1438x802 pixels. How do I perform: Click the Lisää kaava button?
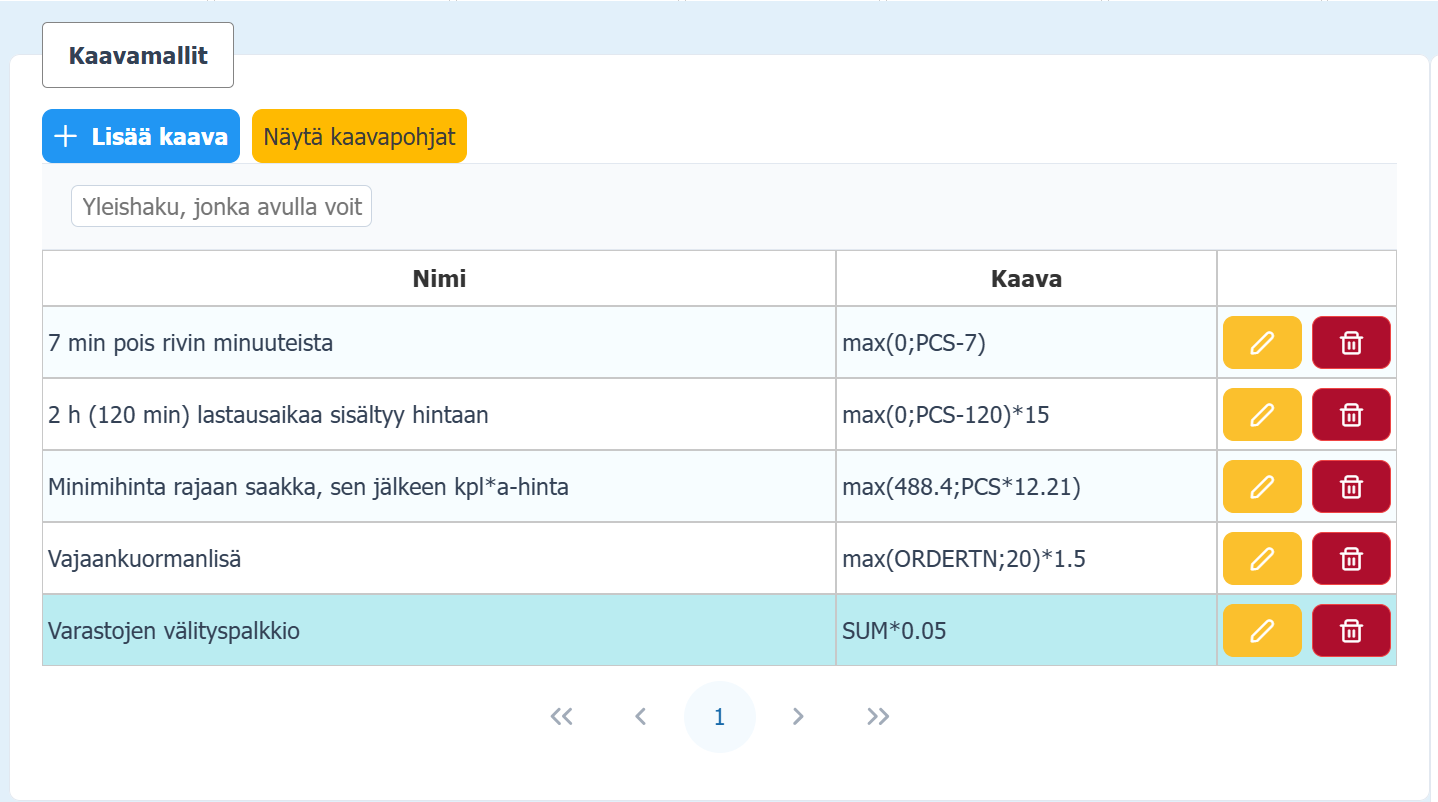[x=141, y=136]
